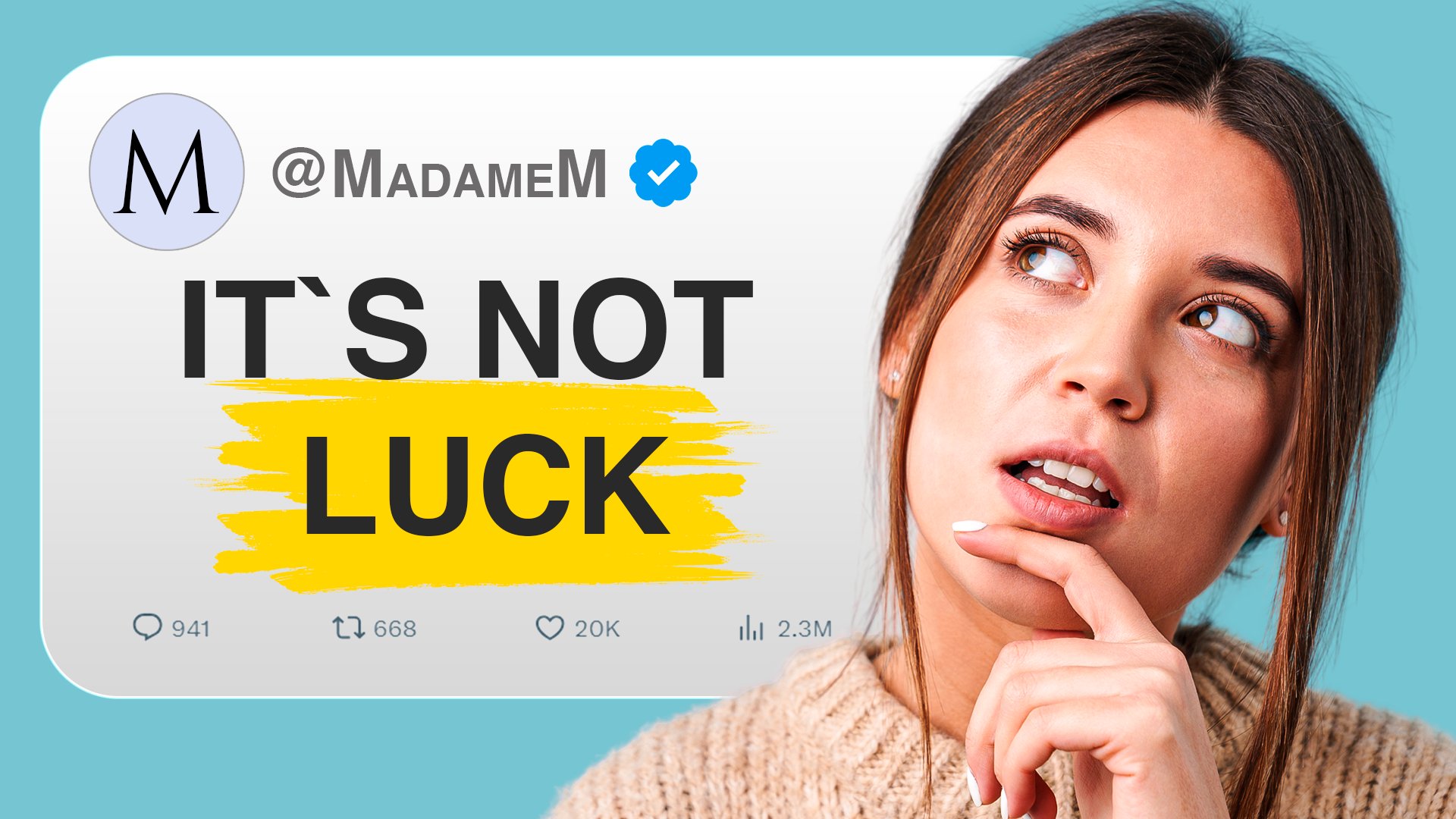1456x819 pixels.
Task: Click the 20K likes count
Action: [597, 629]
